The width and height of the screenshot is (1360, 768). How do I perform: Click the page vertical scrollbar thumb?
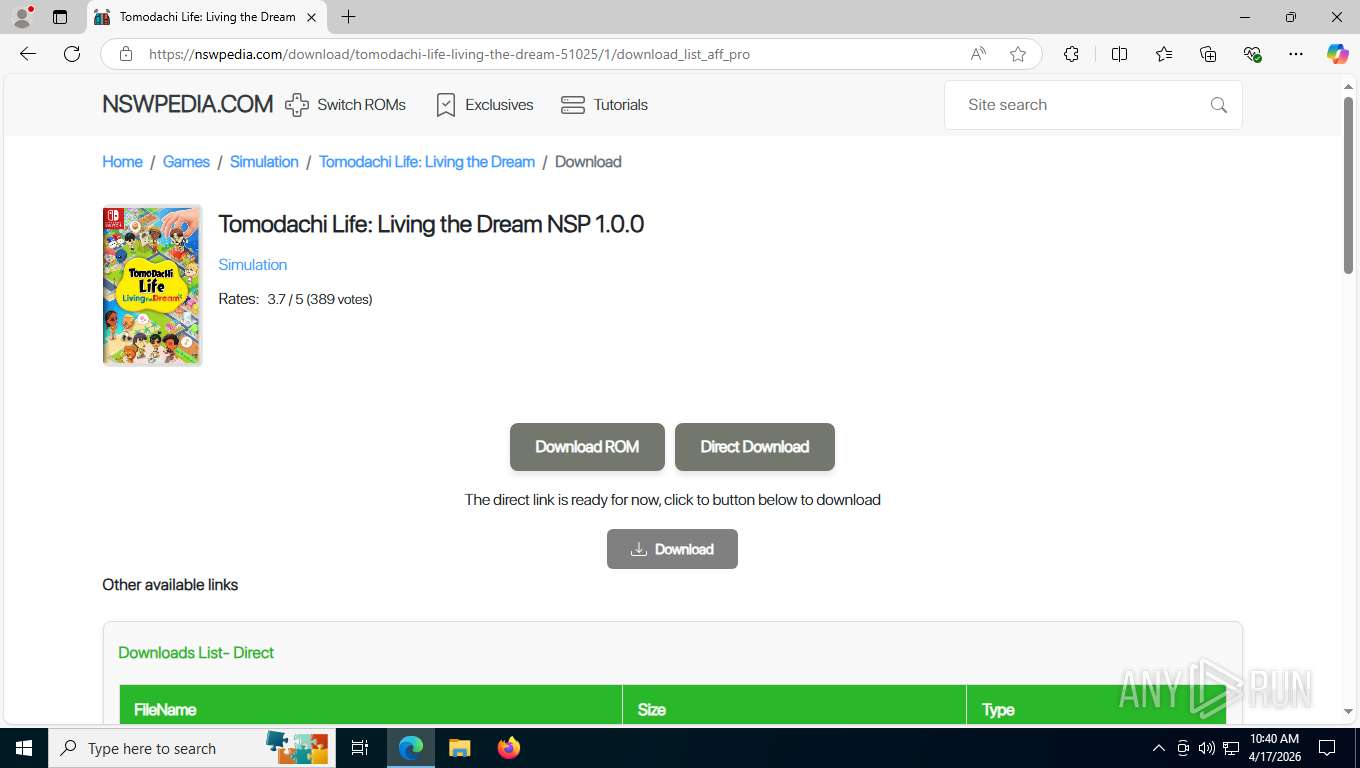pyautogui.click(x=1348, y=186)
